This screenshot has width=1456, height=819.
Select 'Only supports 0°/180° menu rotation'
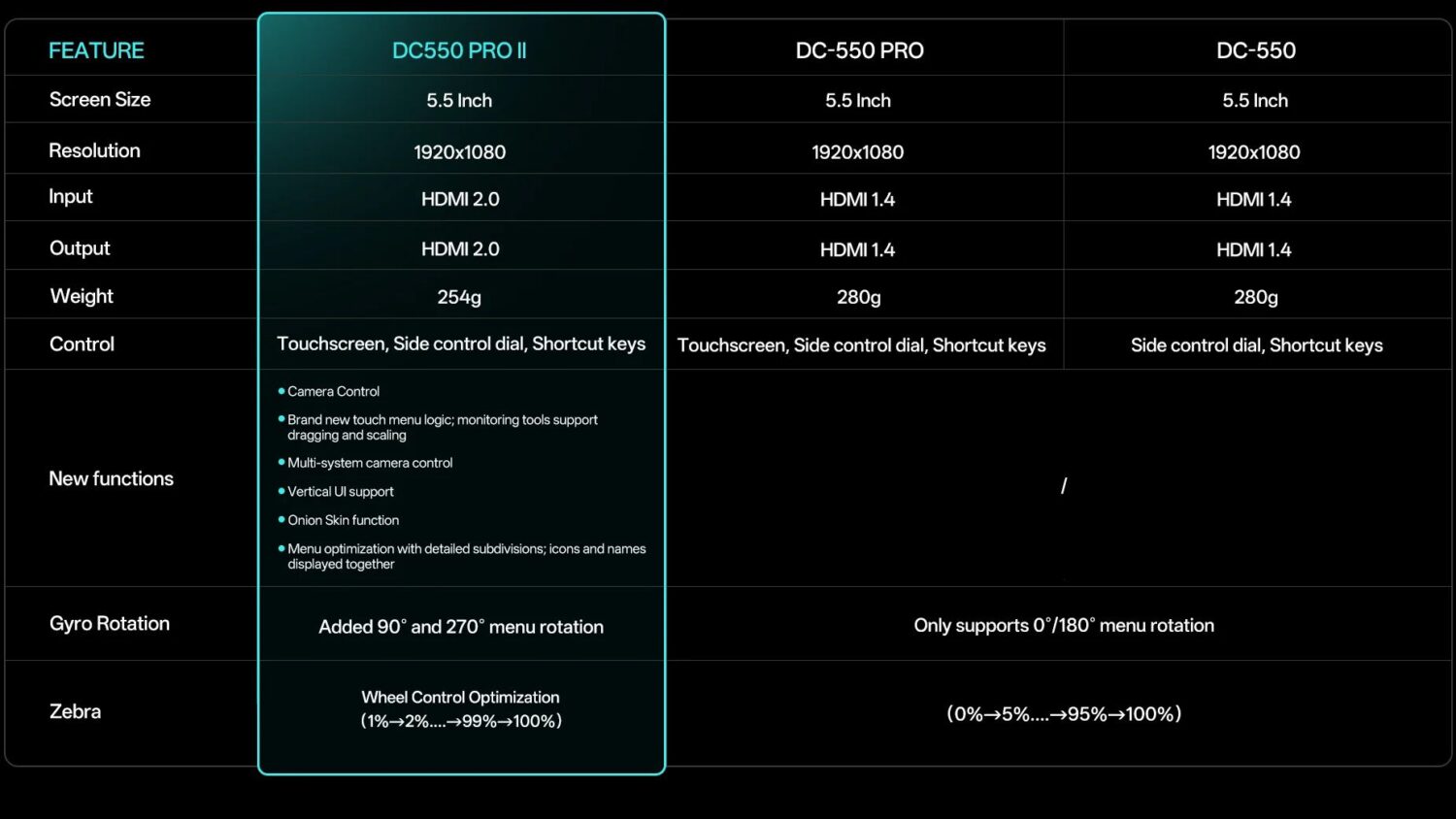click(1064, 626)
